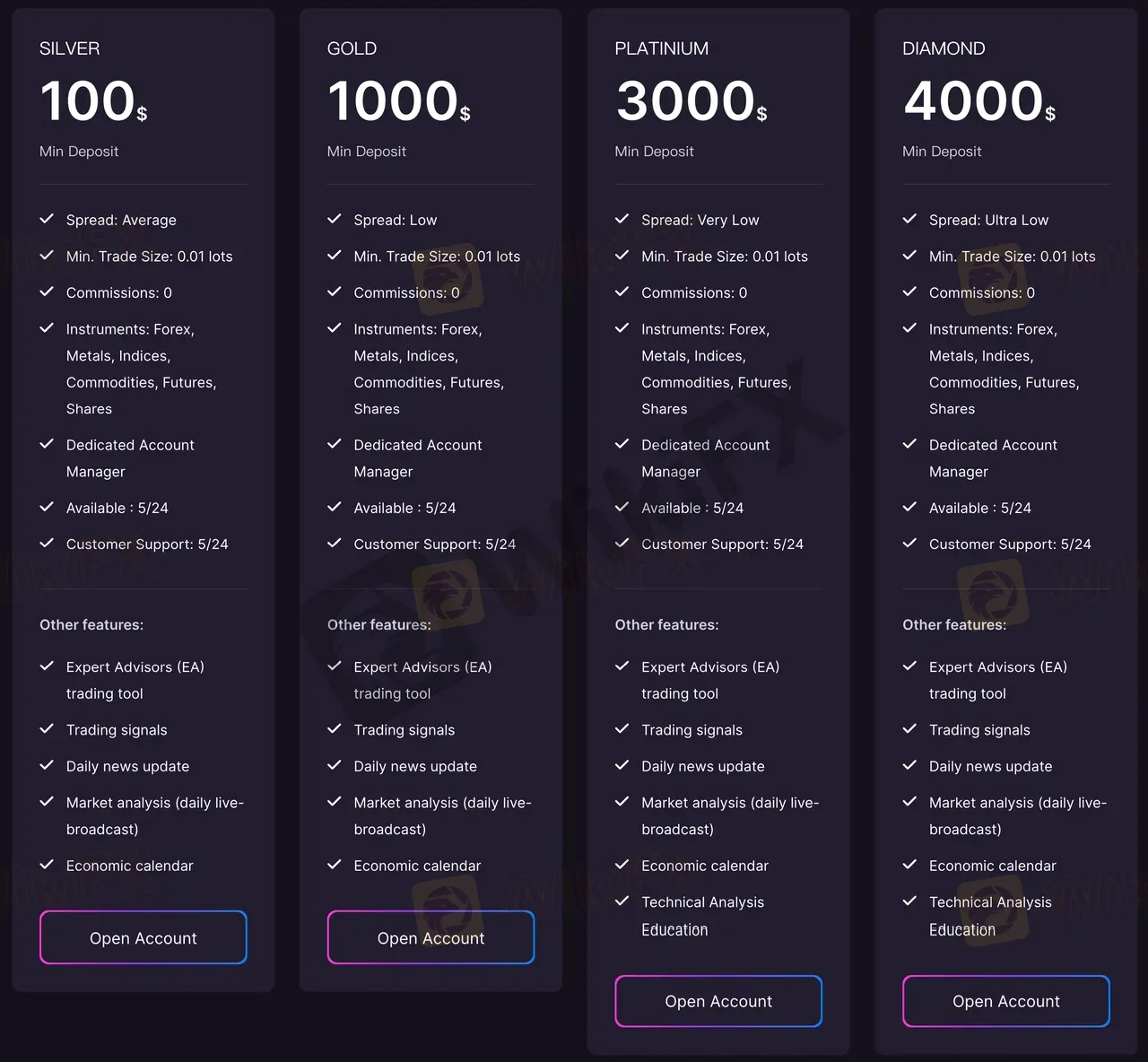This screenshot has width=1148, height=1062.
Task: Click the SILVER plan title
Action: pos(70,48)
